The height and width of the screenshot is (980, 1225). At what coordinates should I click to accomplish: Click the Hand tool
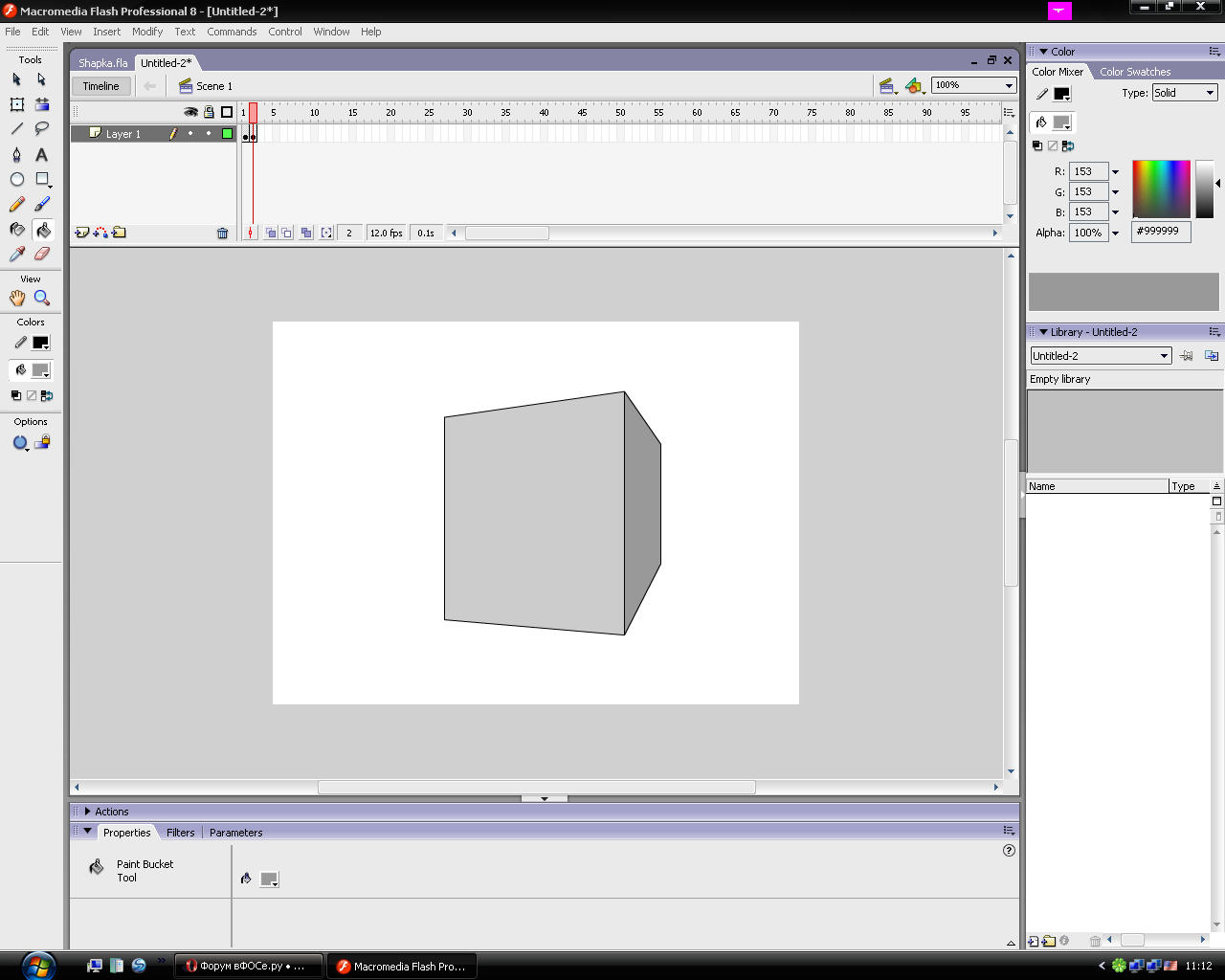pos(17,299)
